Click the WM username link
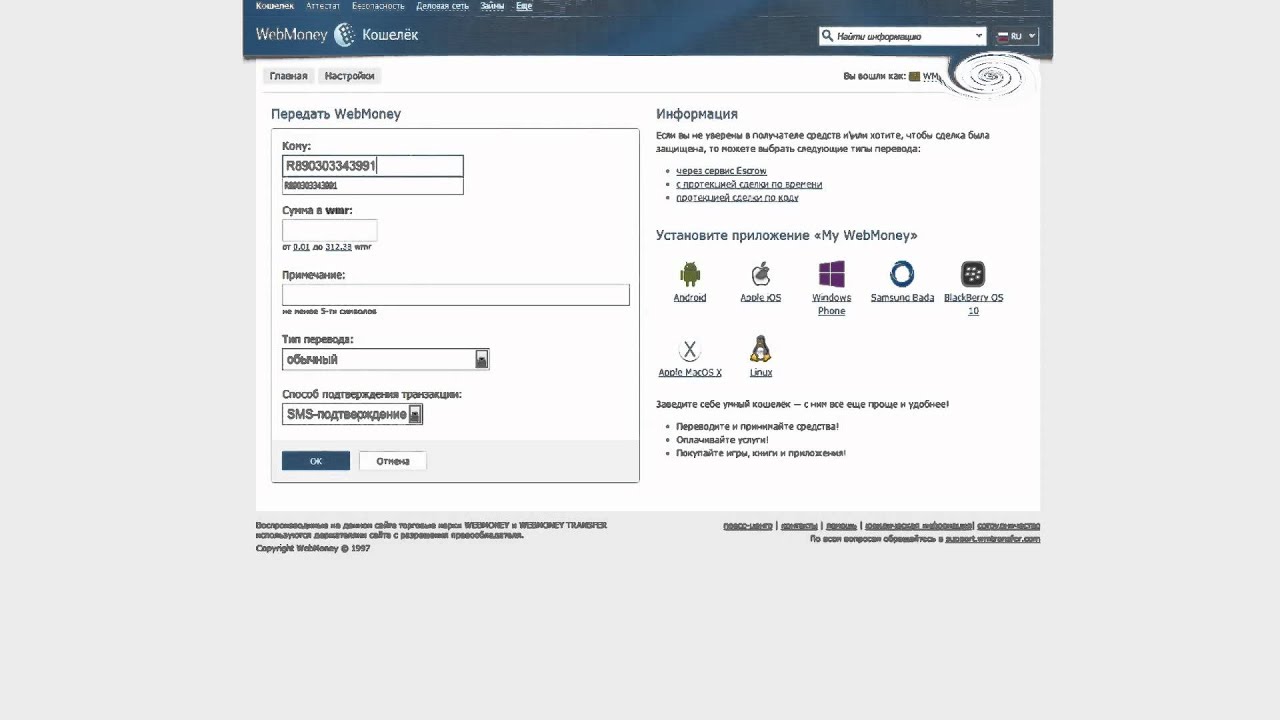This screenshot has height=720, width=1280. [931, 76]
